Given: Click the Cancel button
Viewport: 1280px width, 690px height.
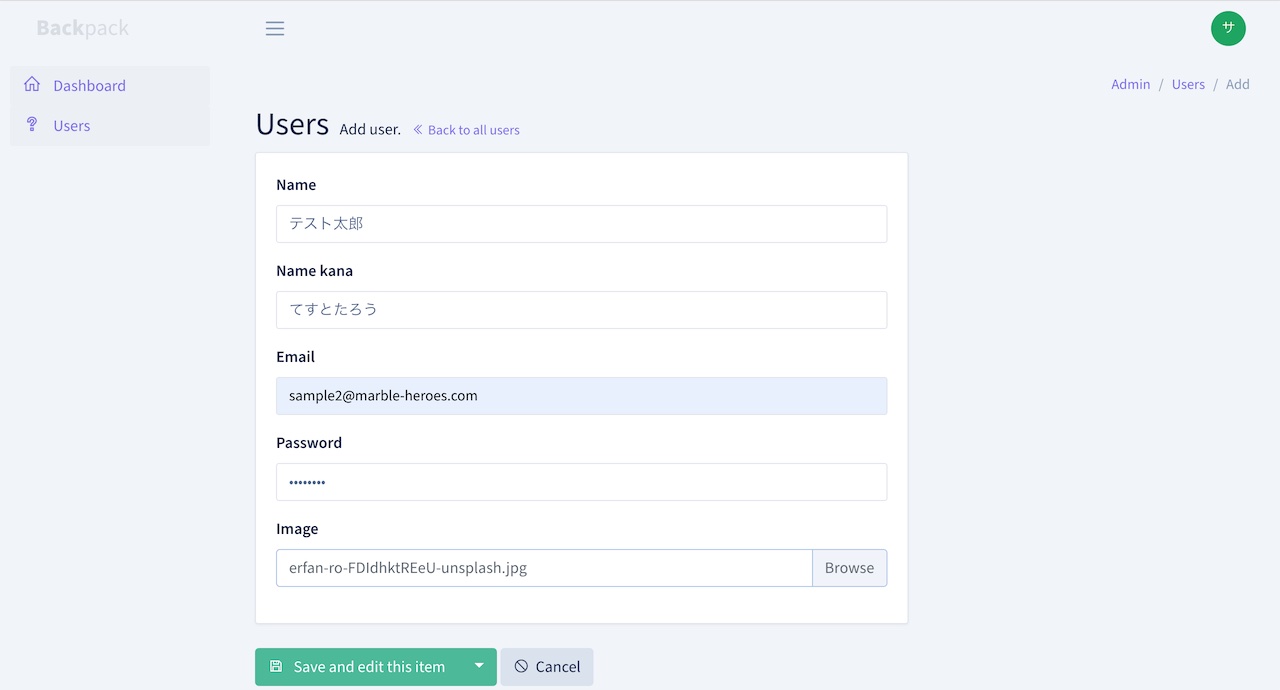Looking at the screenshot, I should pos(547,667).
